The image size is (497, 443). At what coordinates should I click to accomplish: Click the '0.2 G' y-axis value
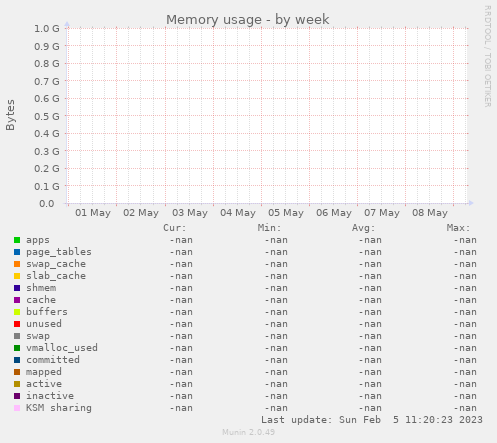pos(47,169)
